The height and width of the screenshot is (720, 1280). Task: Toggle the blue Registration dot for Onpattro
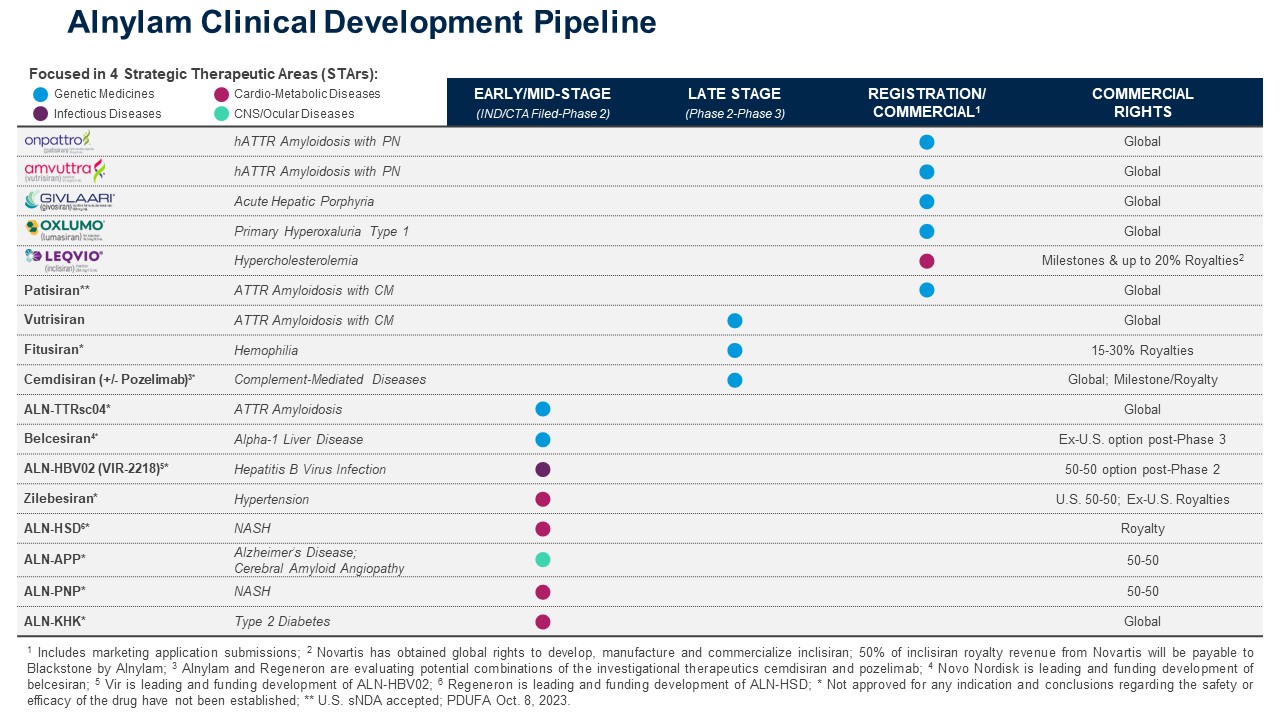click(x=927, y=141)
